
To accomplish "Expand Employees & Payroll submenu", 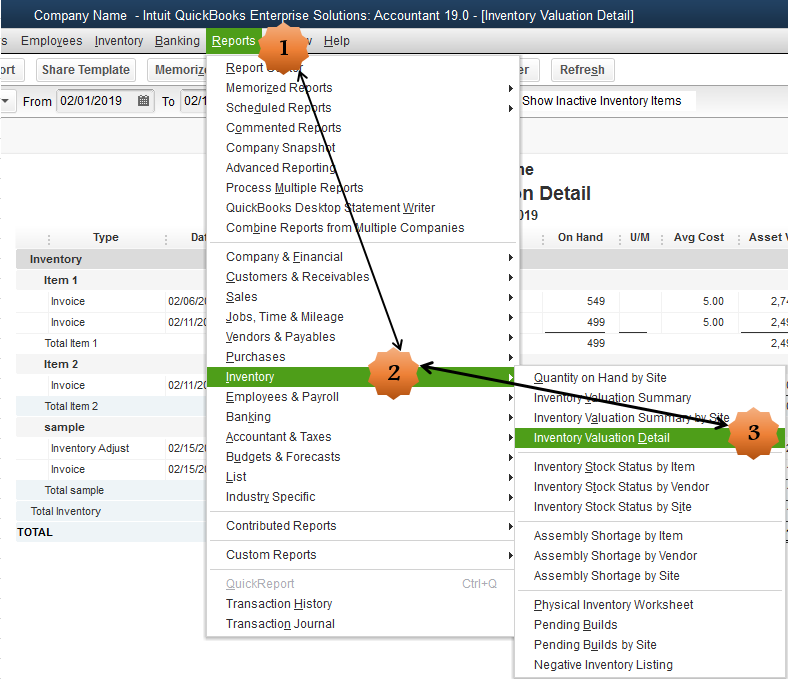I will coord(362,397).
